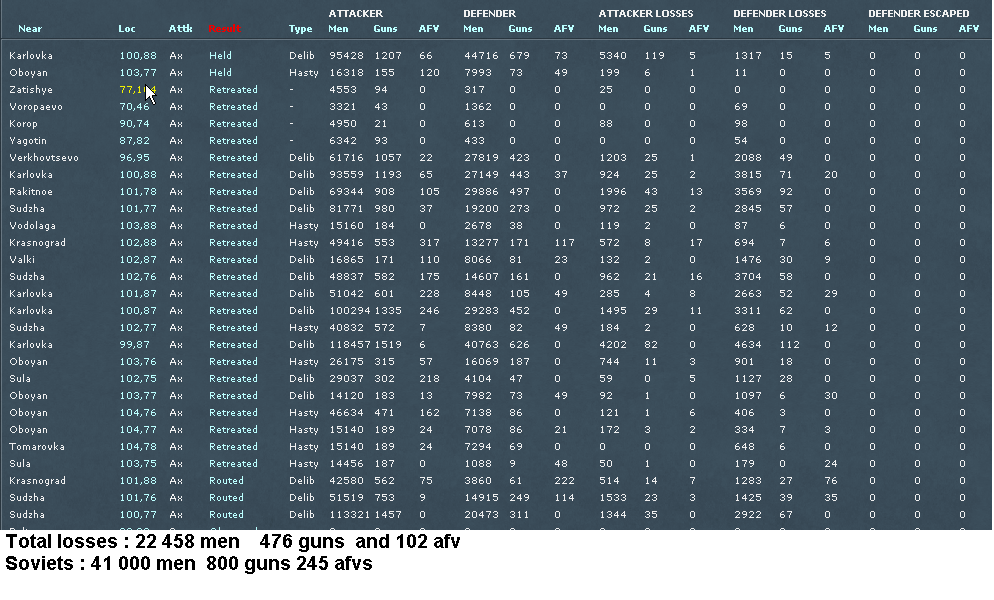Screen dimensions: 994x600
Task: Click Delib type in Verkhovtsevo row
Action: (x=302, y=158)
